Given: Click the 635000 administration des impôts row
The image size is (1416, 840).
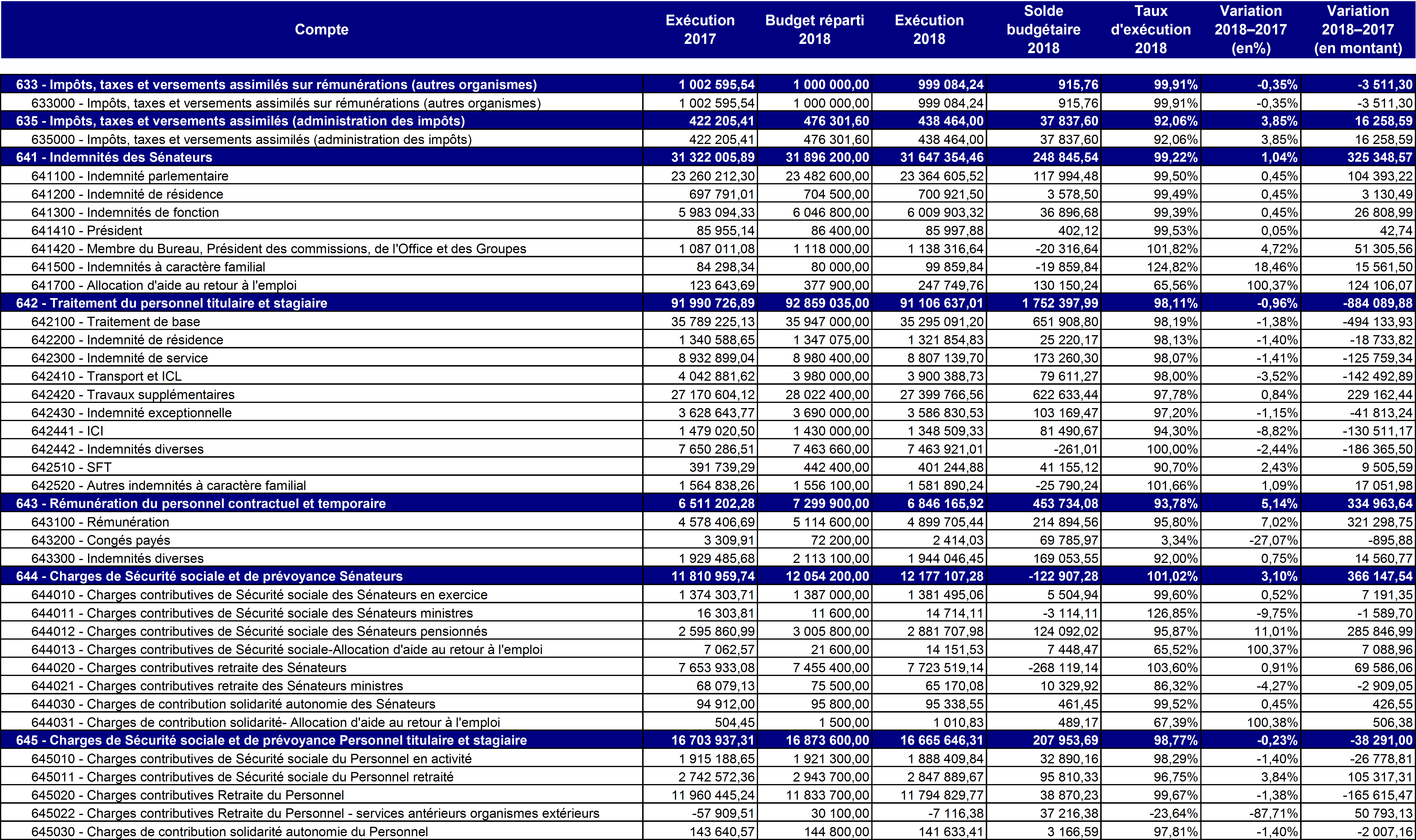Looking at the screenshot, I should click(251, 139).
